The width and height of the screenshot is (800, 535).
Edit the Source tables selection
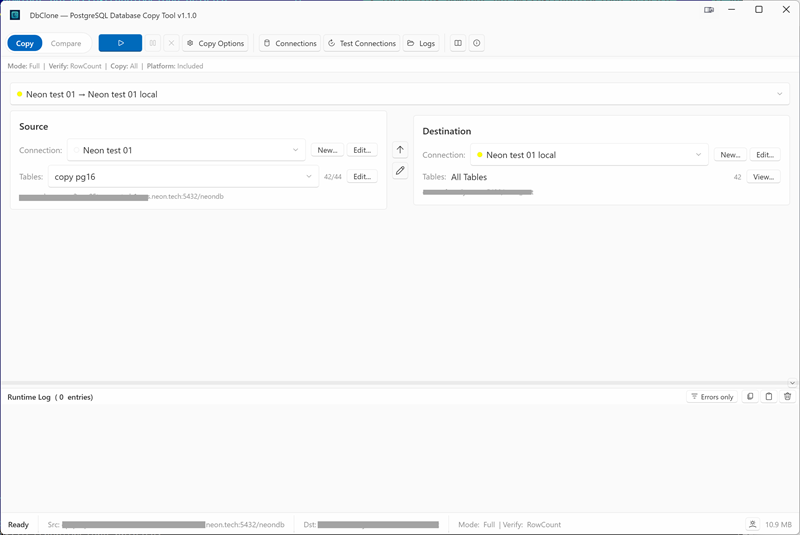(x=362, y=176)
